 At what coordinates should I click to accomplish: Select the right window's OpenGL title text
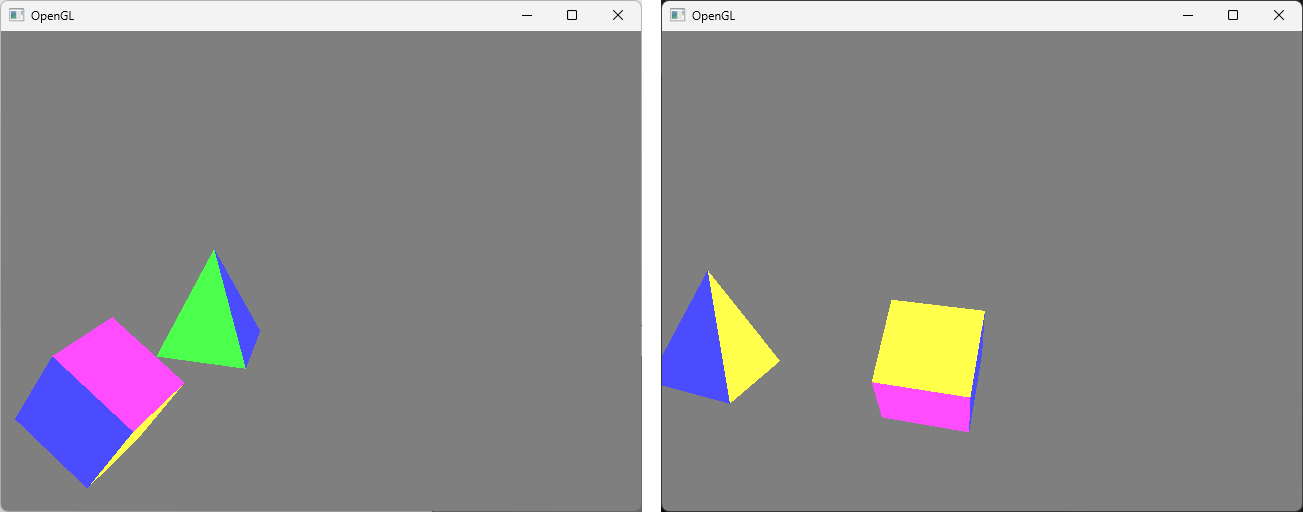[713, 16]
